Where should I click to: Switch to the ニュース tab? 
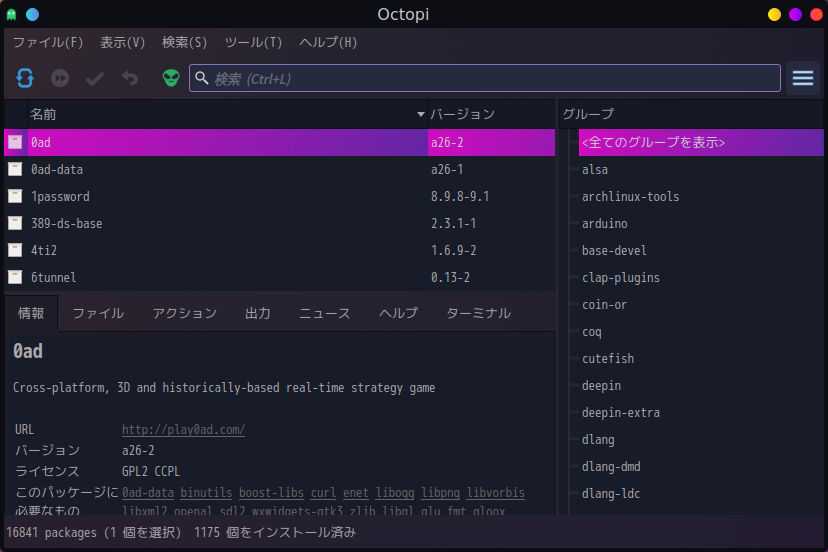click(324, 313)
